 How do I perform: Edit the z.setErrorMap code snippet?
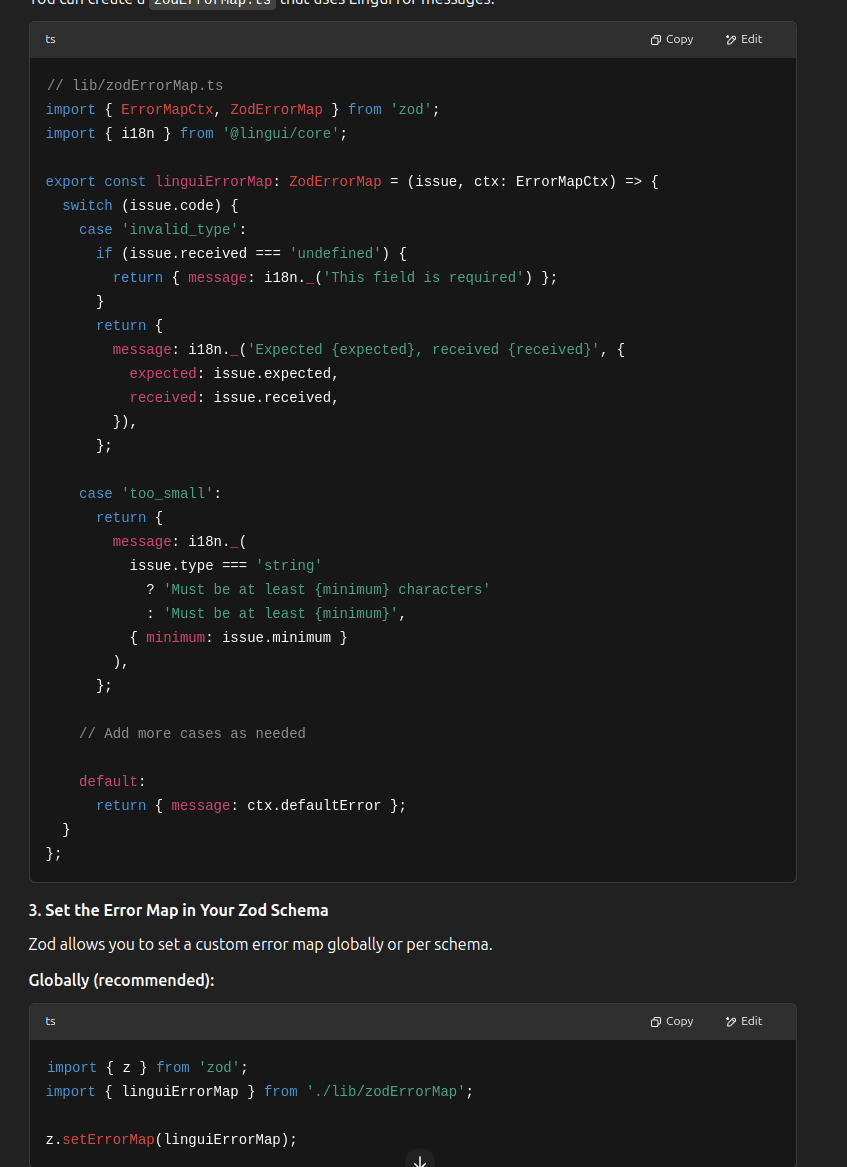click(x=744, y=1021)
